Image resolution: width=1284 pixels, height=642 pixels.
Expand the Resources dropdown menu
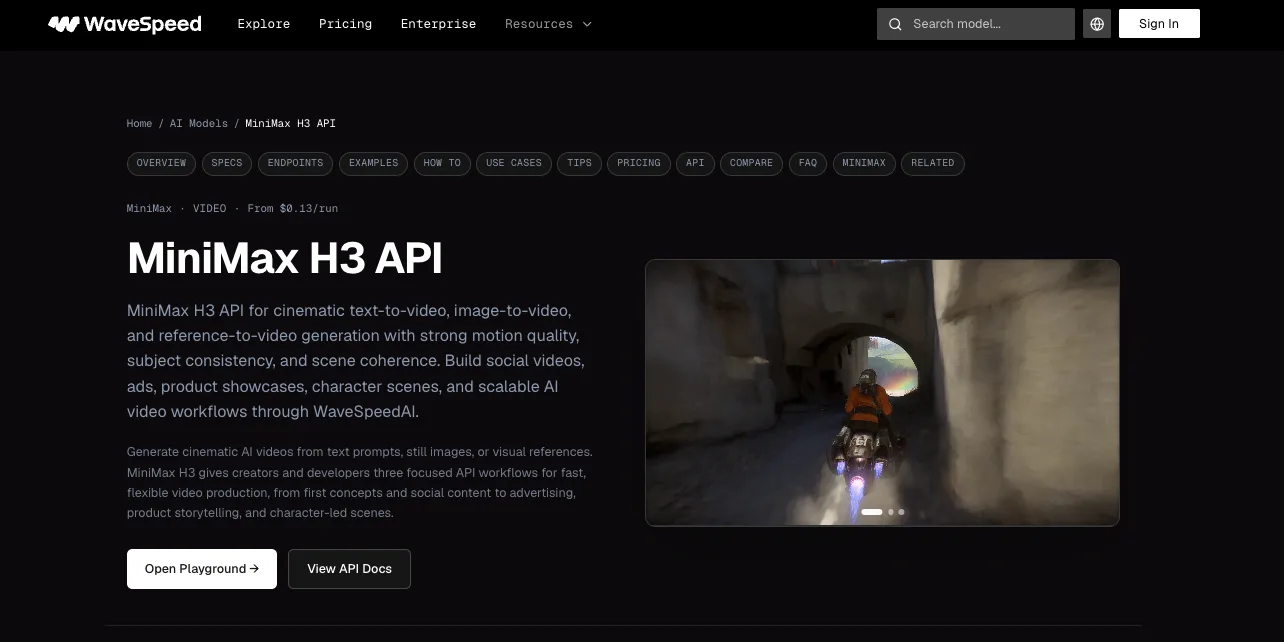coord(548,24)
